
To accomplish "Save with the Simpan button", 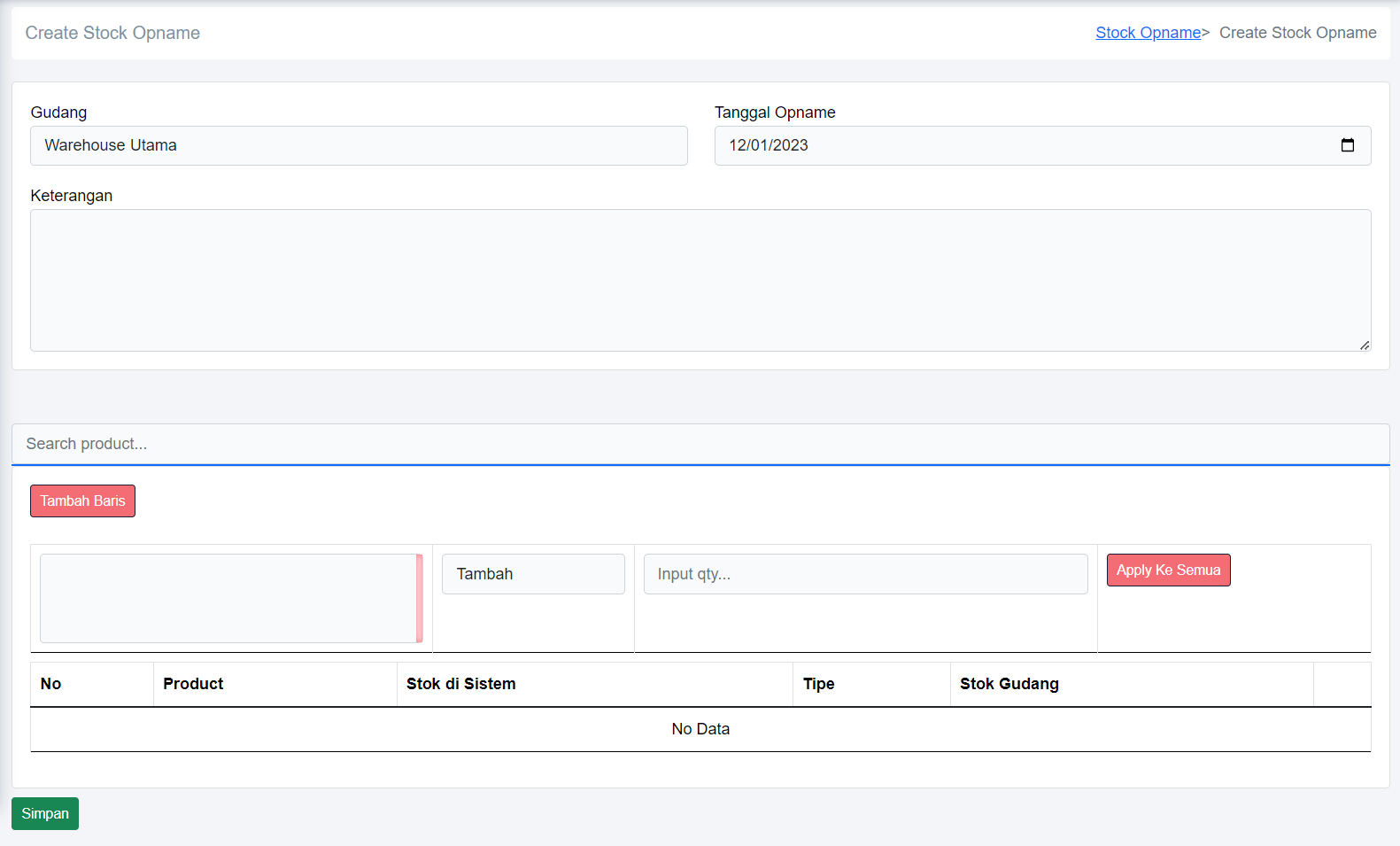I will coord(45,813).
